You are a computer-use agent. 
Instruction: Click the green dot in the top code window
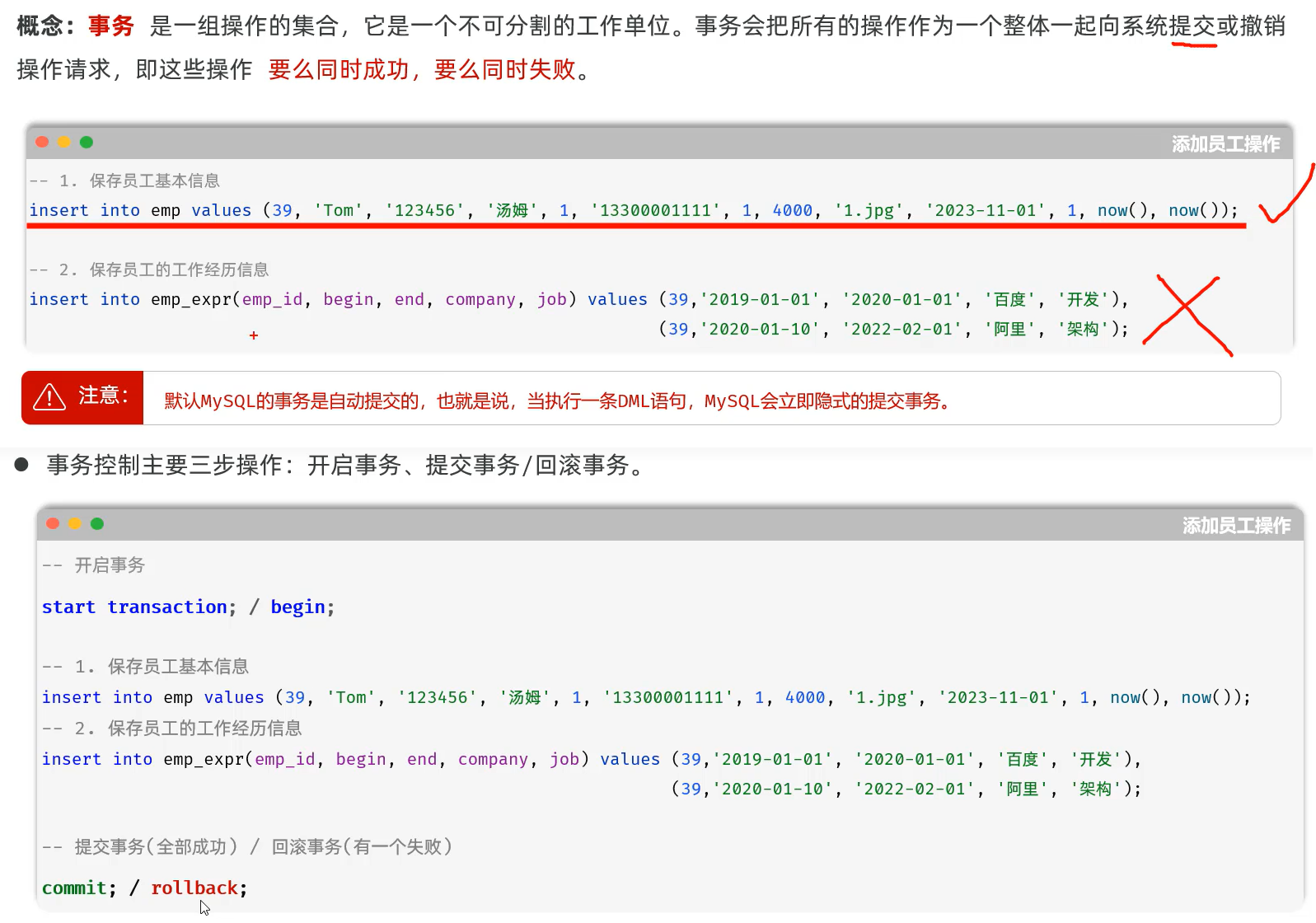(87, 142)
